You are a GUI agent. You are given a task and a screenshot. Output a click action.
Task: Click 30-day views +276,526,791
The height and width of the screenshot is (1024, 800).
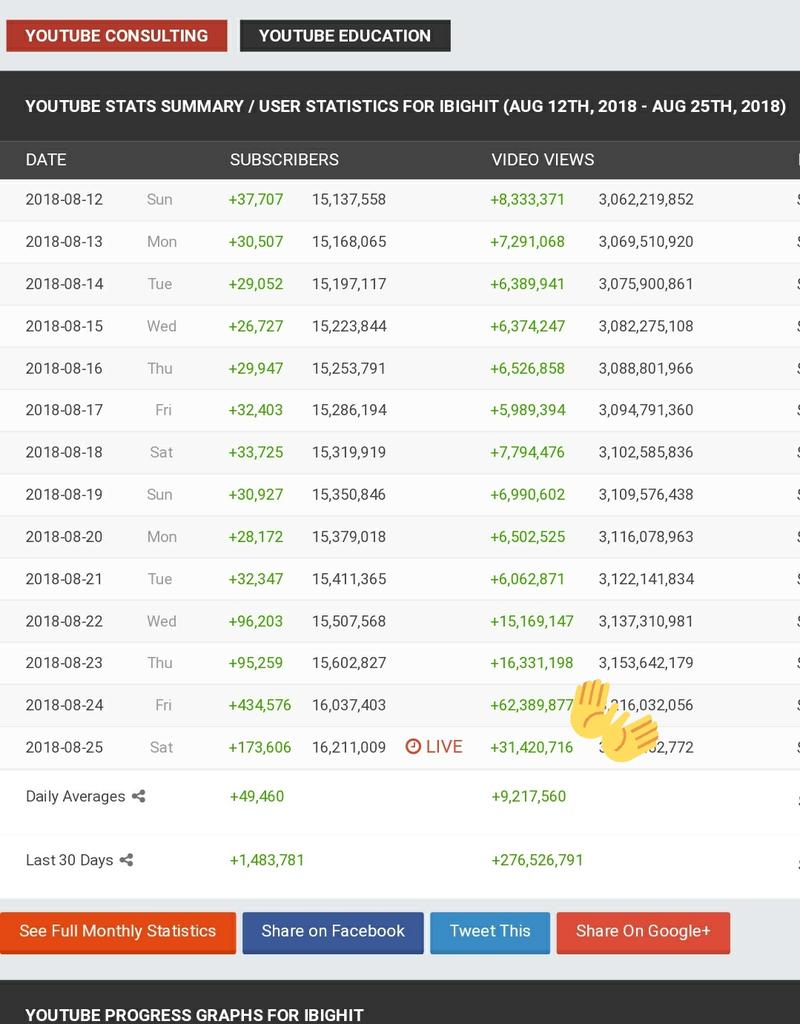point(537,860)
